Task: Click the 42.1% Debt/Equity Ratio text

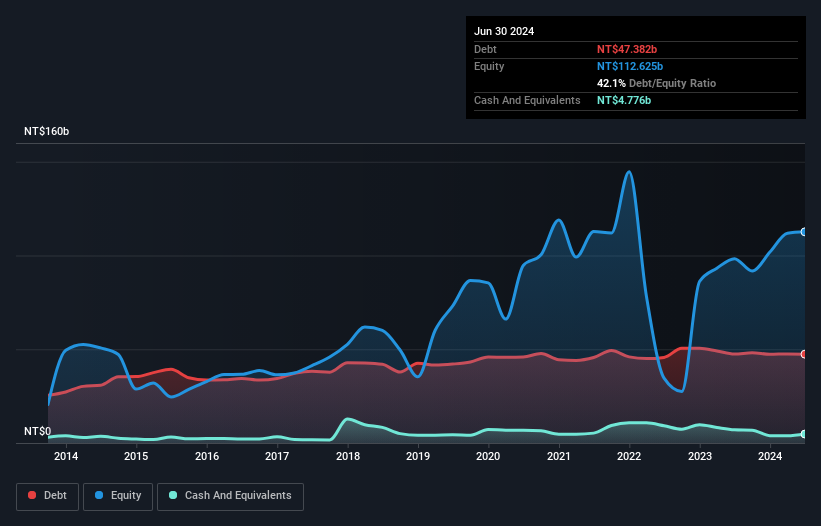Action: [x=657, y=83]
